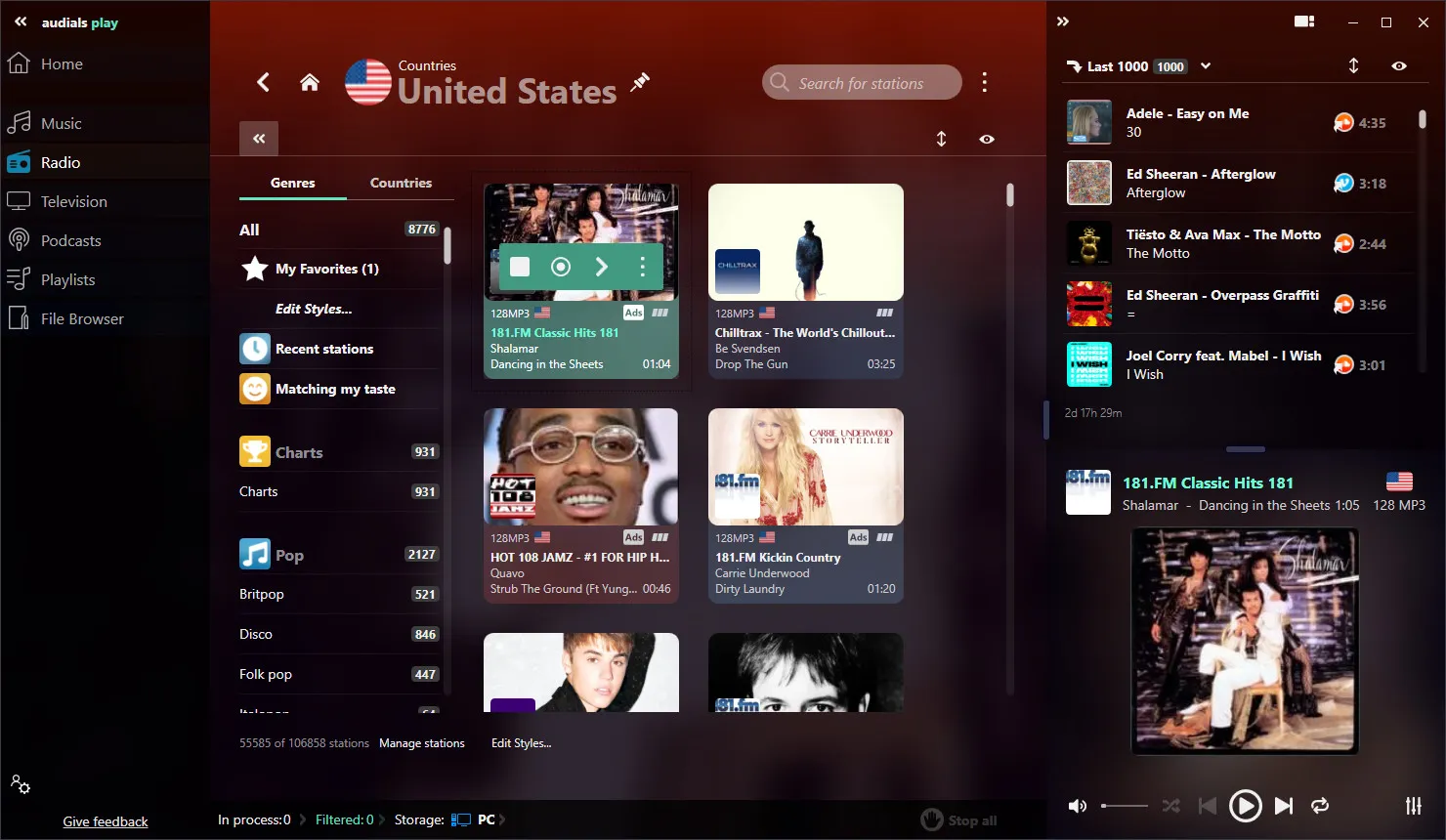Select the Disco genre
This screenshot has height=840, width=1446.
[x=339, y=634]
